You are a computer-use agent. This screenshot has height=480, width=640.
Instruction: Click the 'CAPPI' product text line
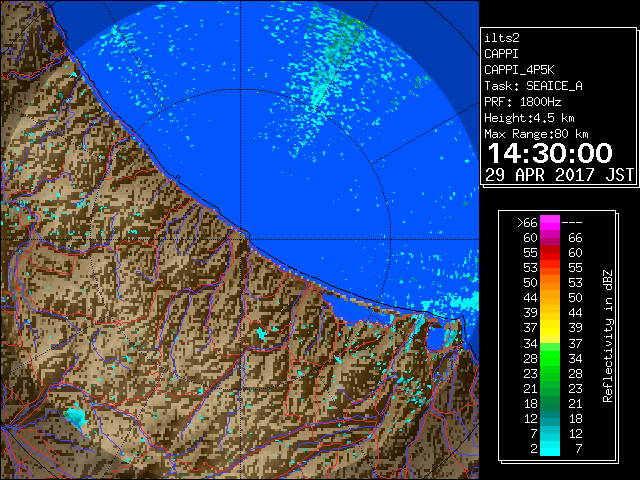click(501, 54)
